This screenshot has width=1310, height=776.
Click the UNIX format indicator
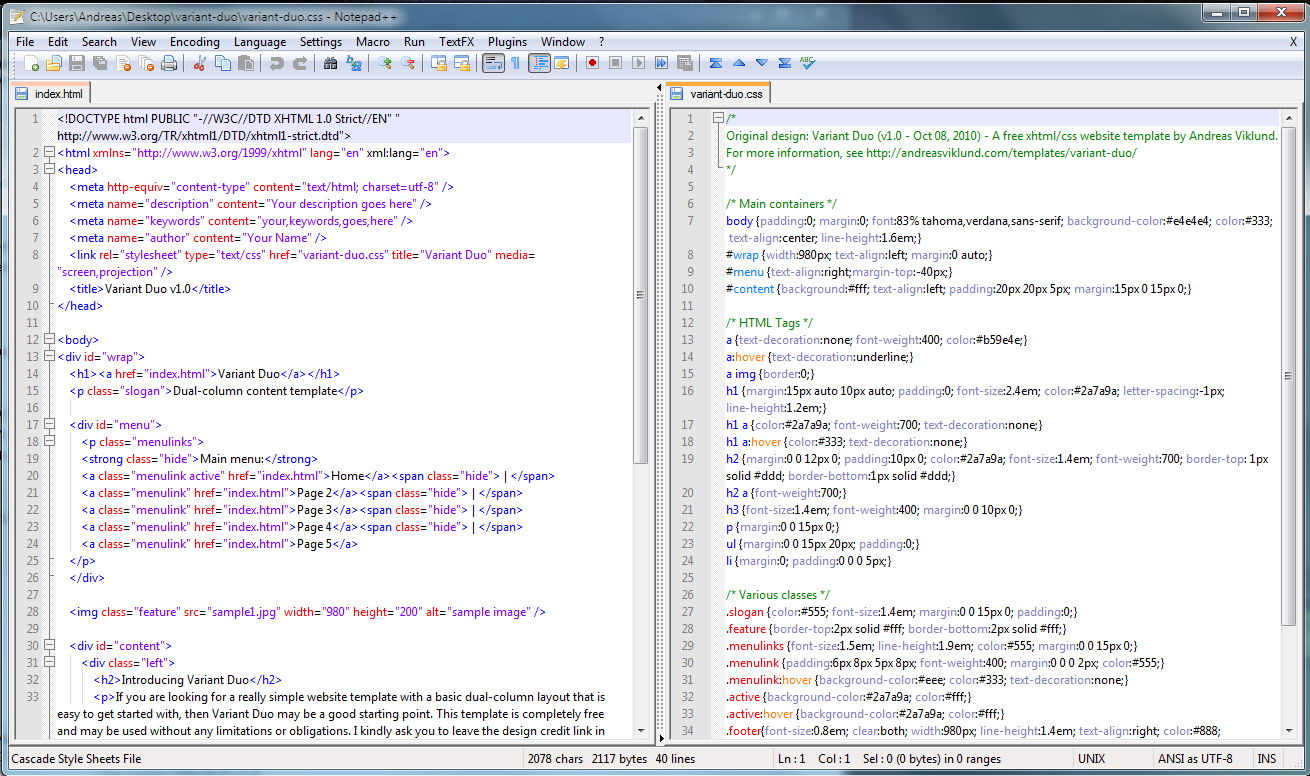click(x=1092, y=758)
